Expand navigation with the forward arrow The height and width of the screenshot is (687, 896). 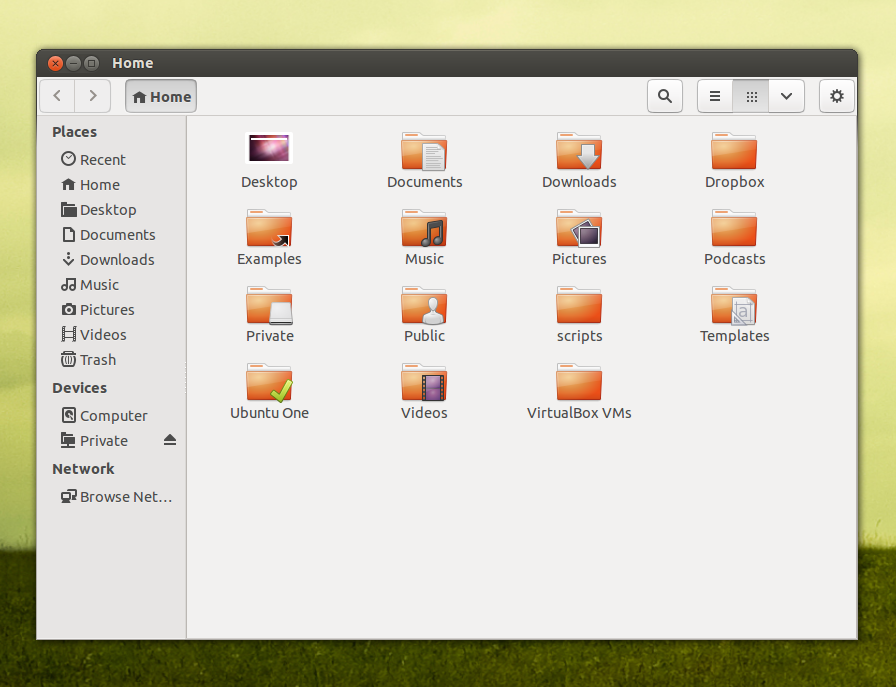click(x=92, y=96)
